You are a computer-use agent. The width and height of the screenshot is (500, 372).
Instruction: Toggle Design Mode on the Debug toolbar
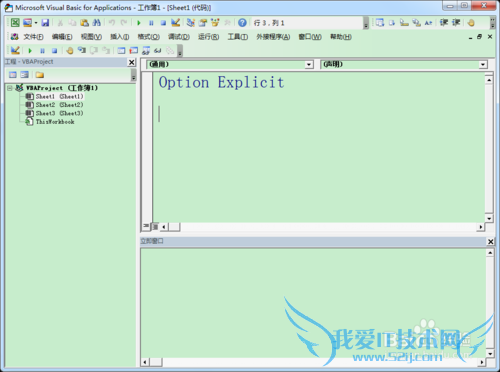(x=15, y=50)
